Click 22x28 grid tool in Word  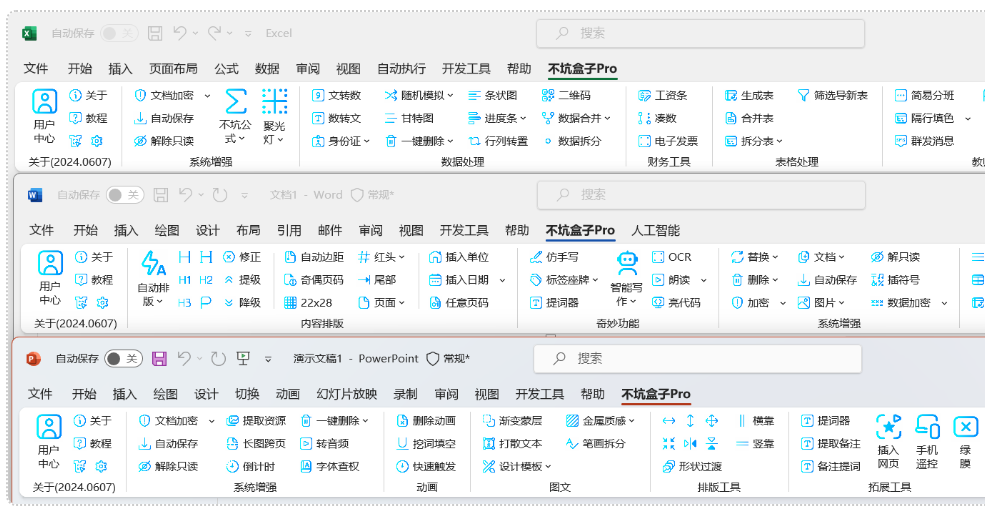(x=308, y=303)
